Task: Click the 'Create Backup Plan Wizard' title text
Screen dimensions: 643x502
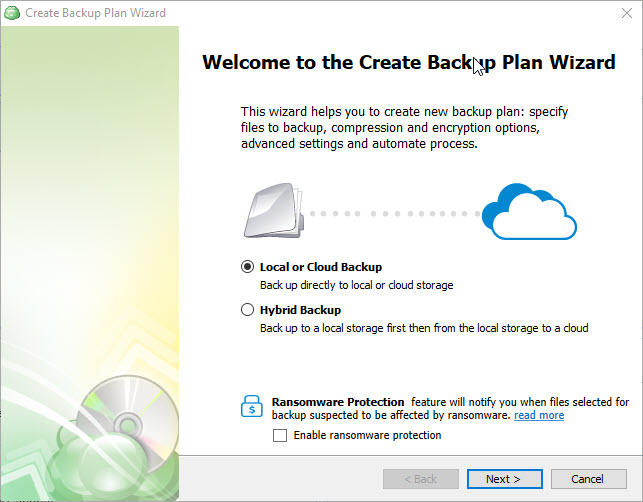Action: (x=96, y=13)
